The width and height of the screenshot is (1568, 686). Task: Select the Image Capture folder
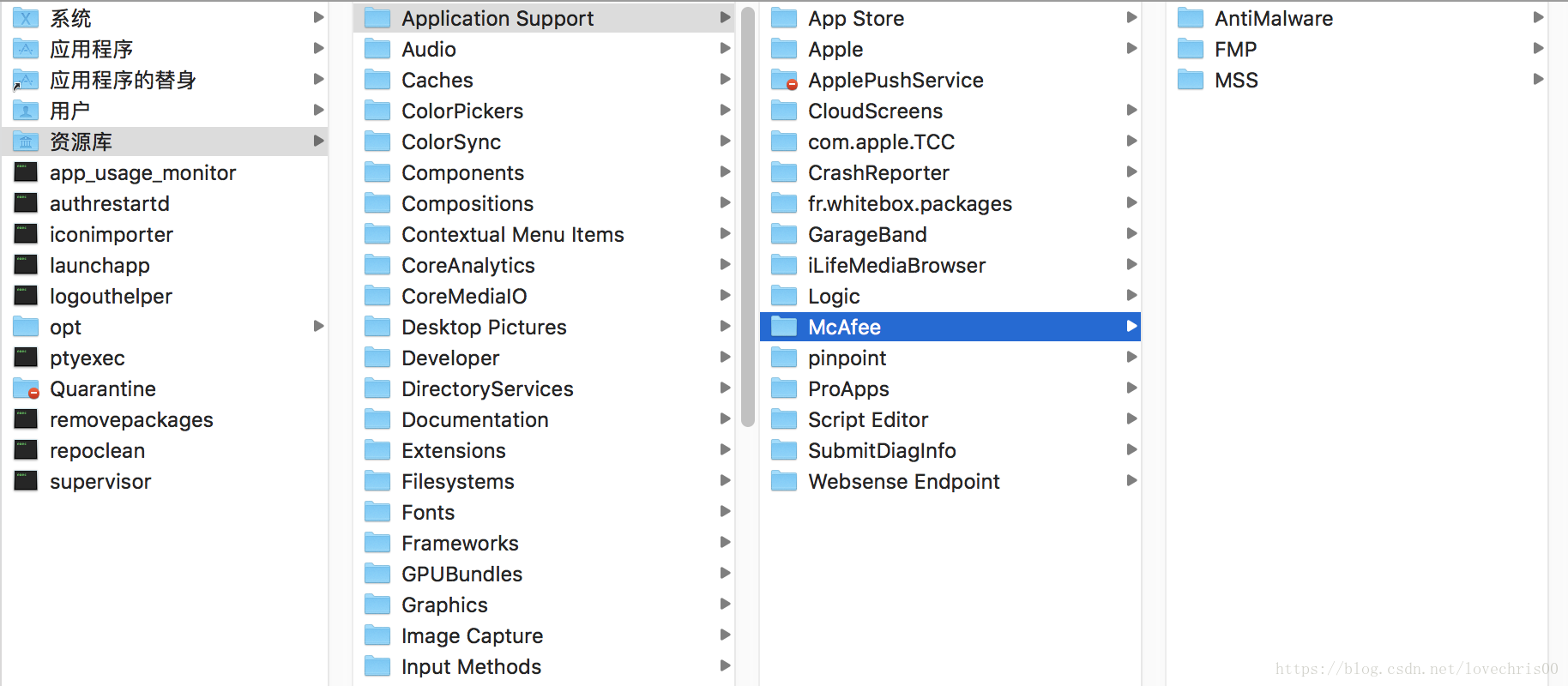click(544, 635)
